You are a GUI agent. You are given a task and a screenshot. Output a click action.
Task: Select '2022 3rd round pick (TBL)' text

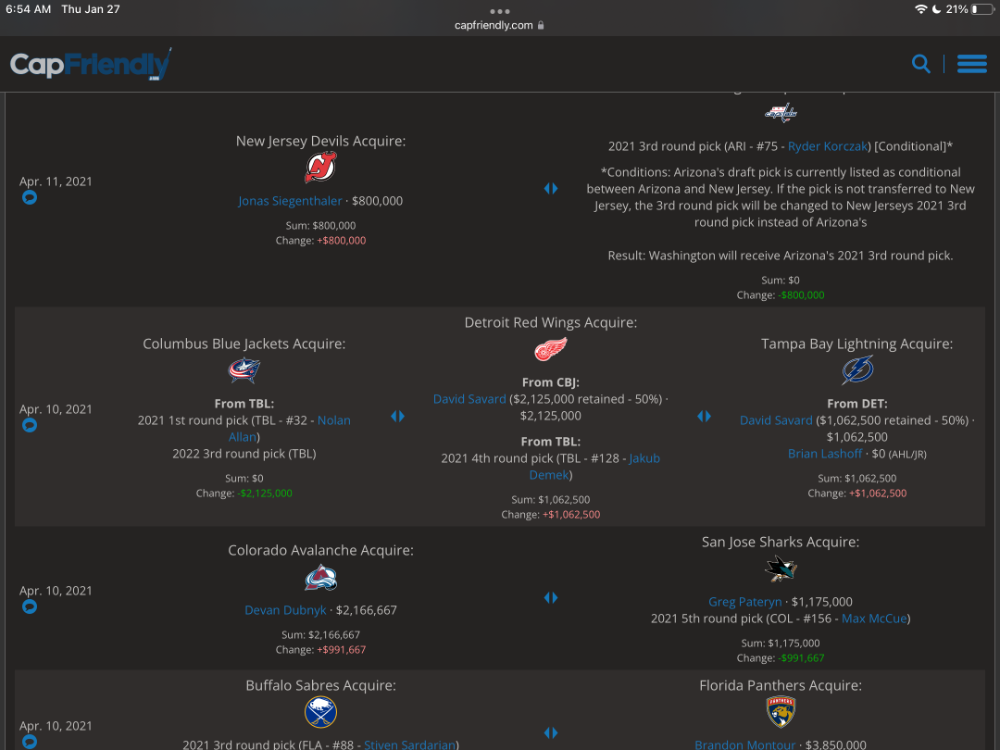pyautogui.click(x=244, y=453)
